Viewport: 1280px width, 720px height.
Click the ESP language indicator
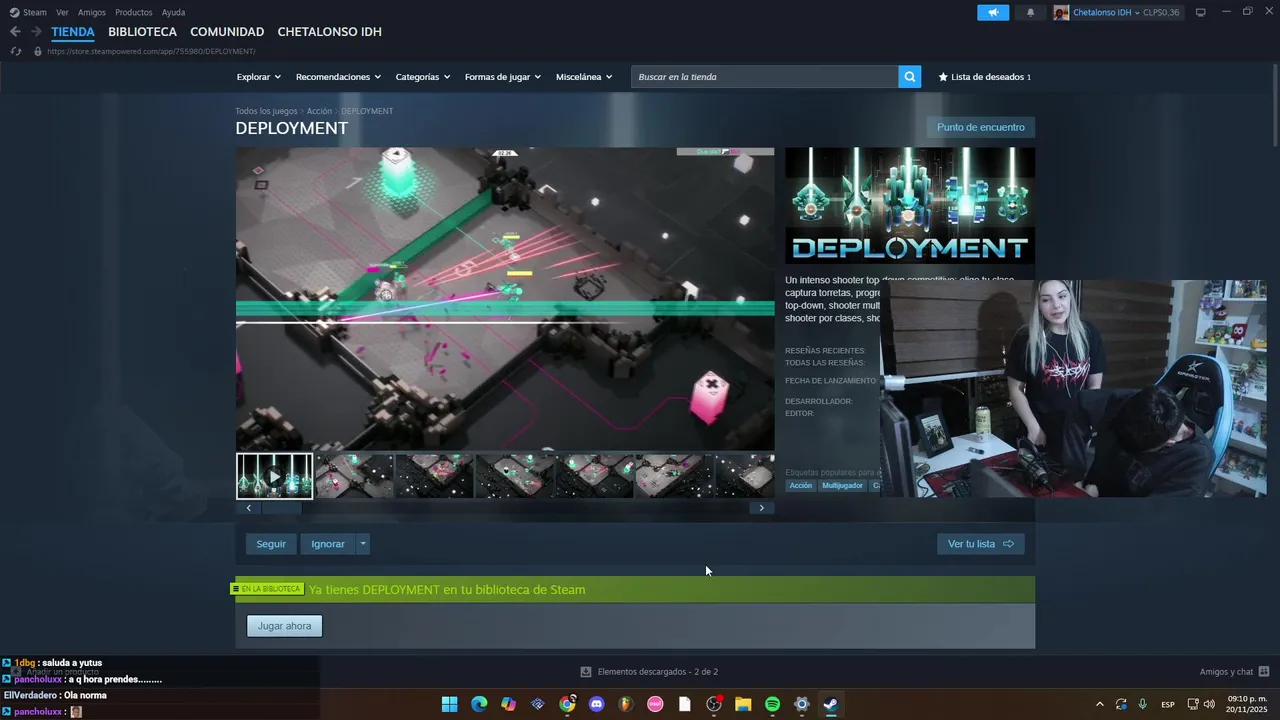[1168, 704]
